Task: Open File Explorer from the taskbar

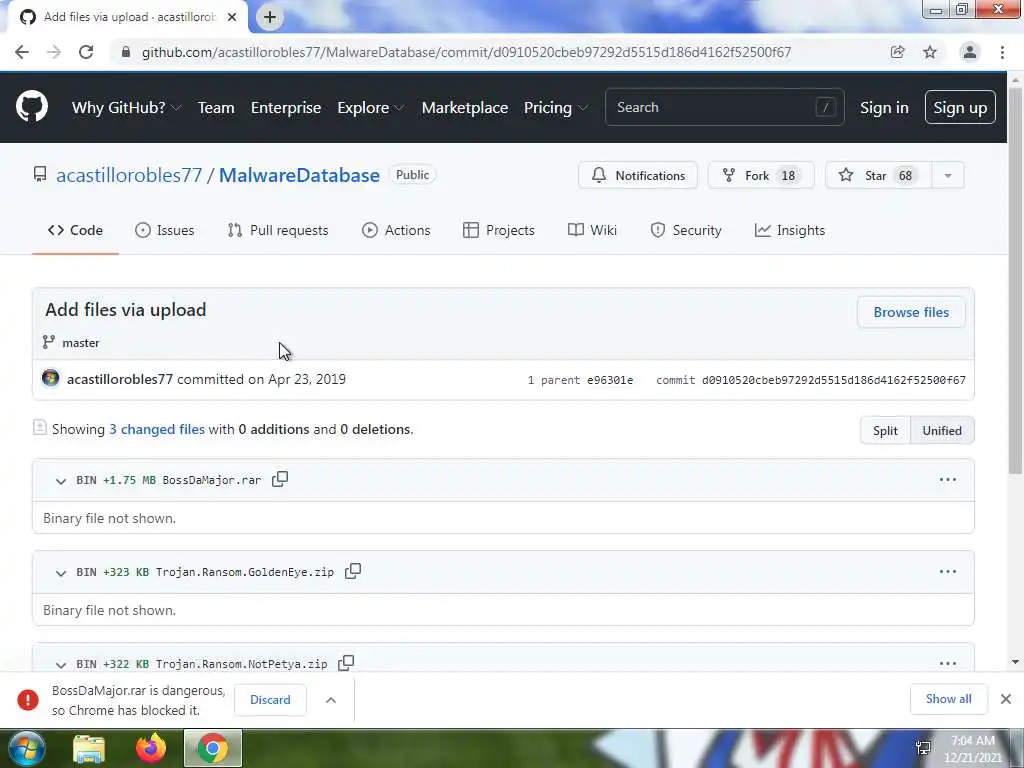Action: pyautogui.click(x=89, y=748)
